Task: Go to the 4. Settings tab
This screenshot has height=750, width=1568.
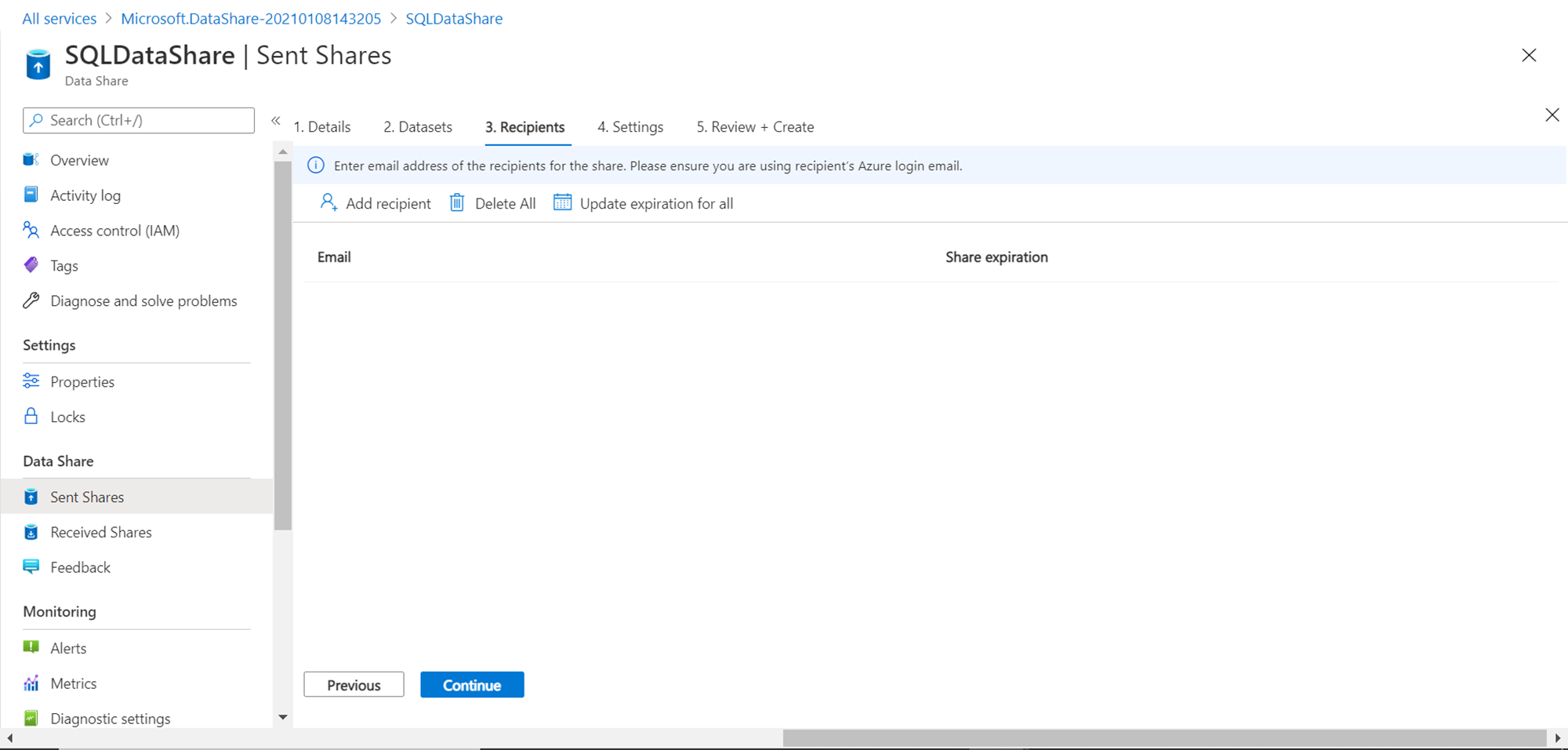Action: pyautogui.click(x=630, y=127)
